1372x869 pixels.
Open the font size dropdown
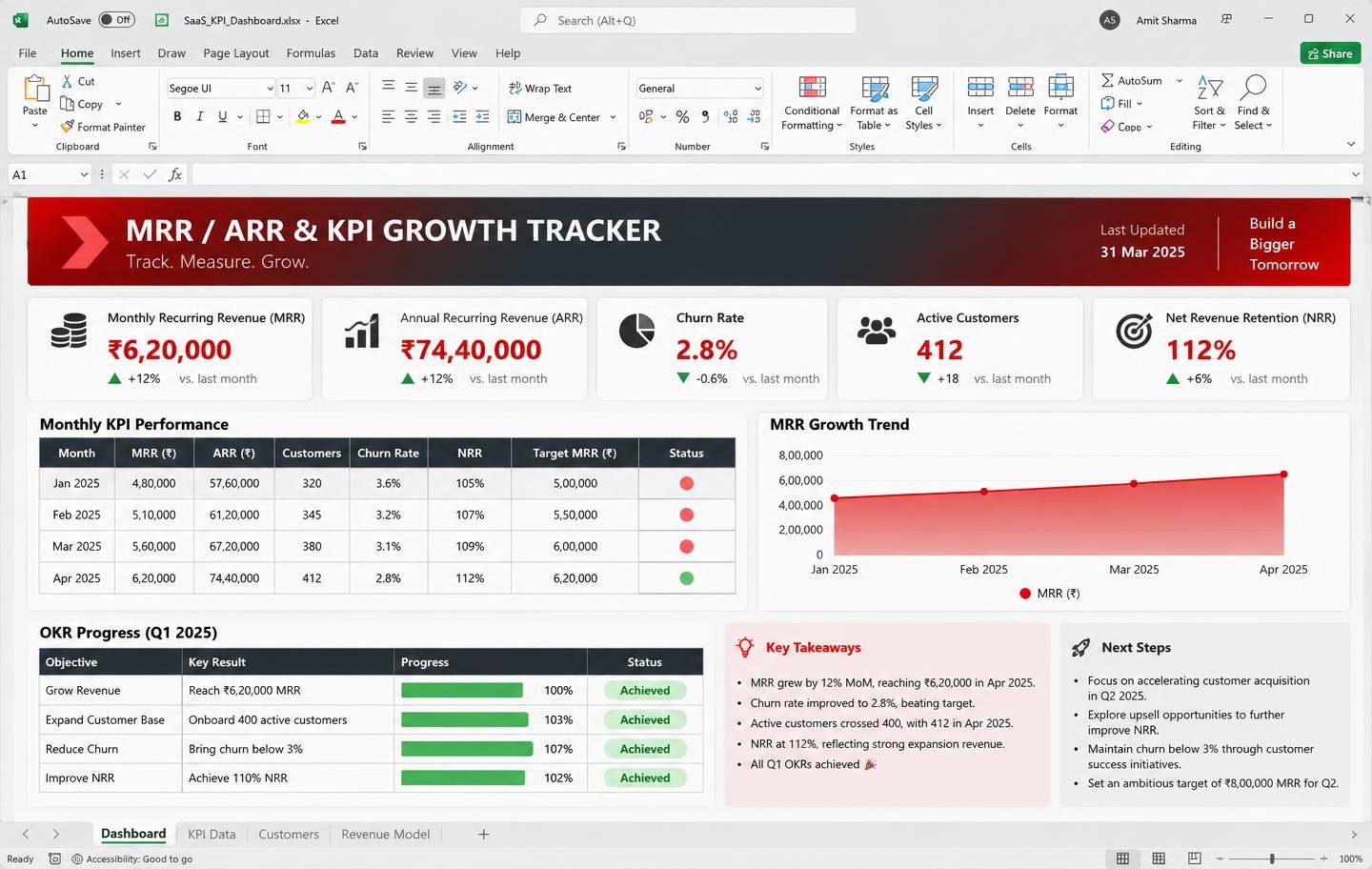tap(310, 89)
